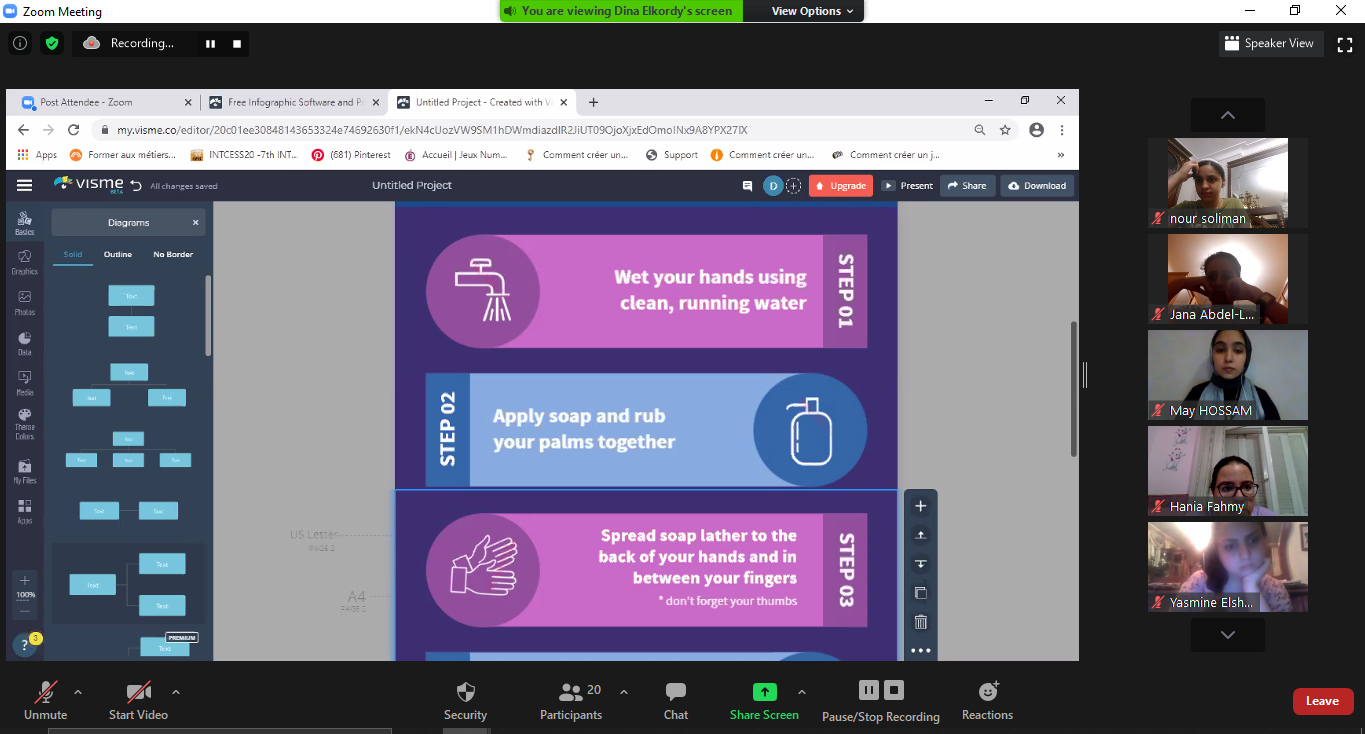
Task: Open the Chat panel
Action: (x=676, y=692)
